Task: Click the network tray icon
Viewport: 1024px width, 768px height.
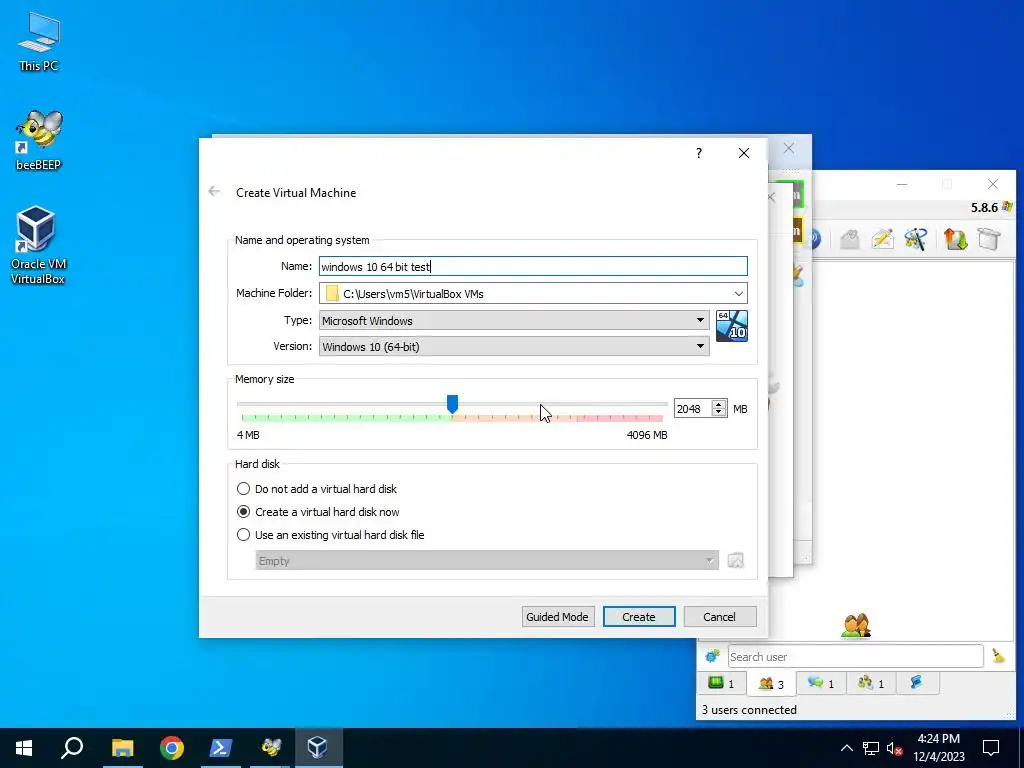Action: (x=871, y=748)
